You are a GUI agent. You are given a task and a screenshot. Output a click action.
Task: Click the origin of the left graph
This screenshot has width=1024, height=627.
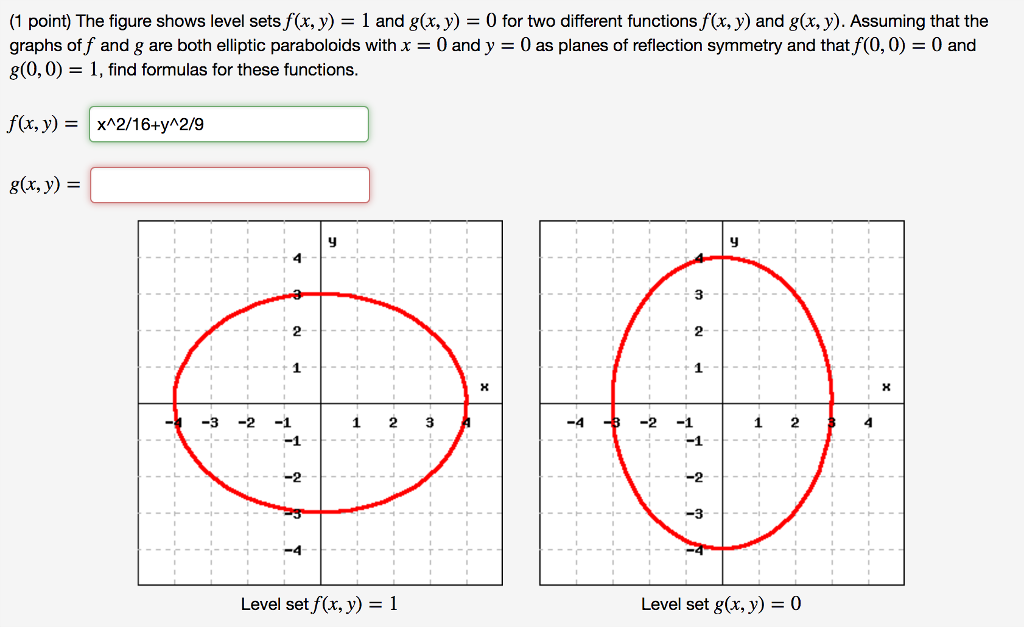[320, 403]
